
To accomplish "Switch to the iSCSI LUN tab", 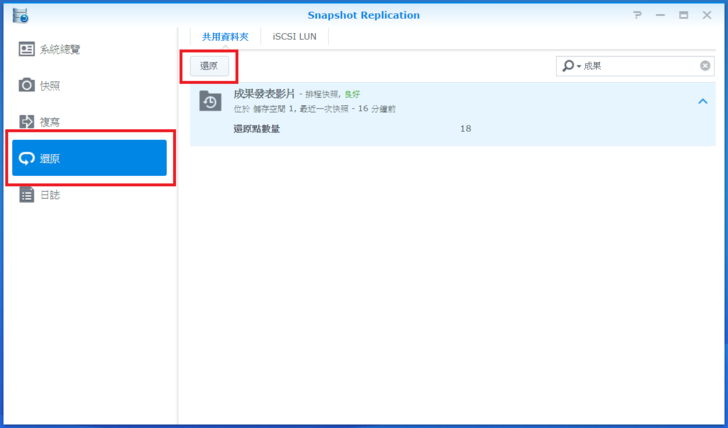I will coord(294,37).
